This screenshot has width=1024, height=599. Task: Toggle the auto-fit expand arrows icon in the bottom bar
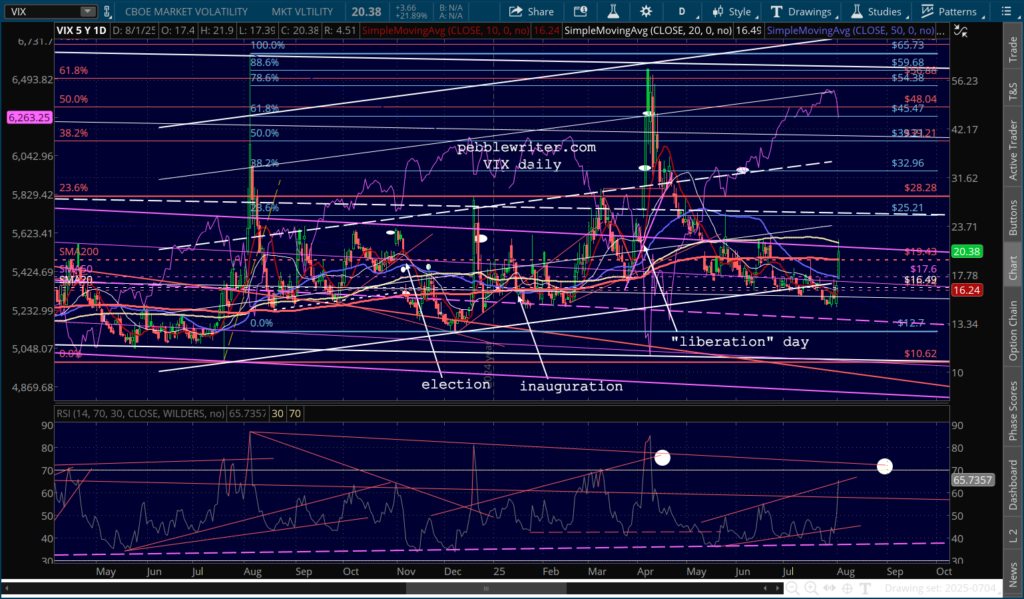click(829, 589)
